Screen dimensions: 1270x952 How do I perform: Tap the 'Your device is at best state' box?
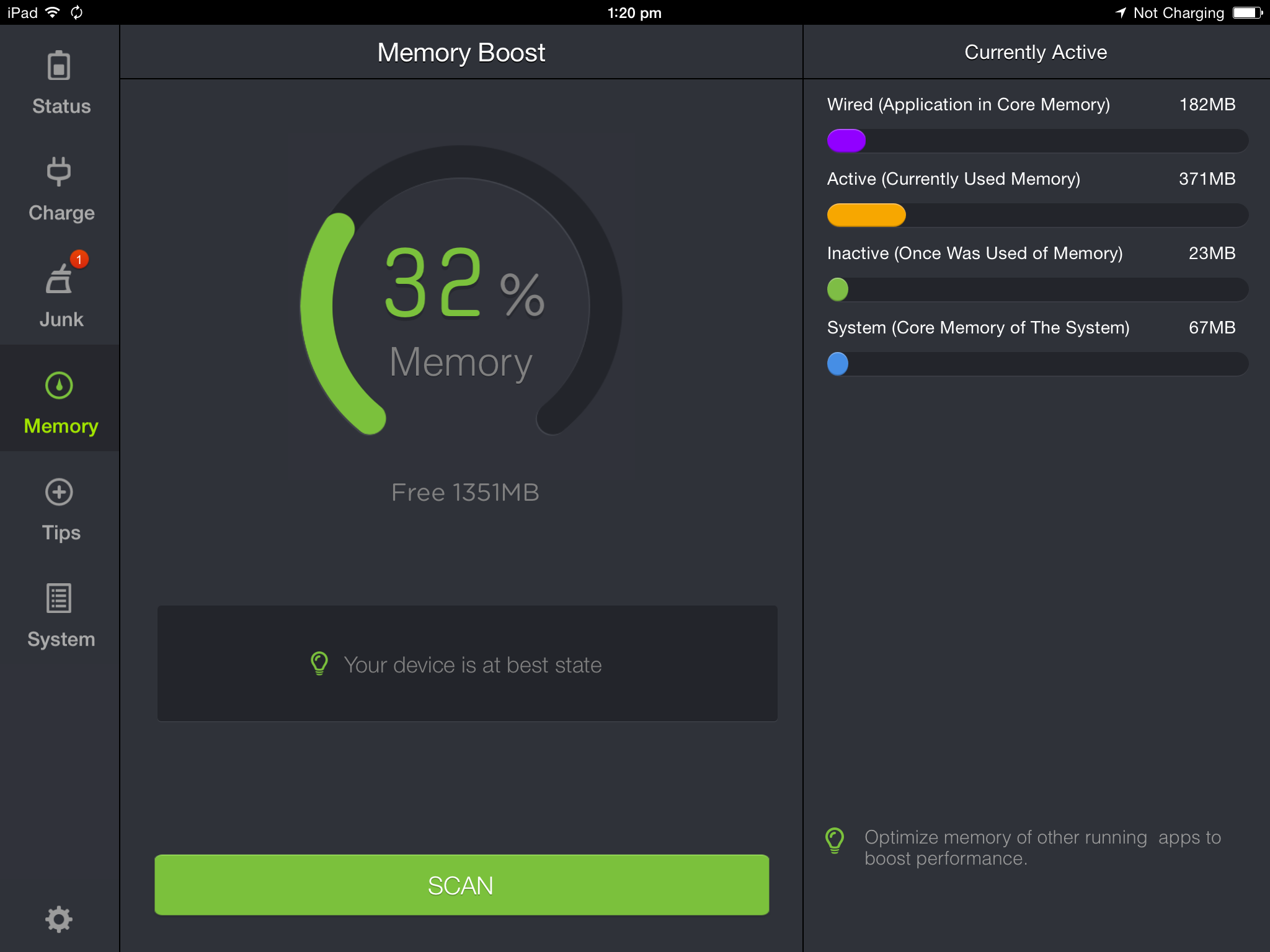pos(468,663)
